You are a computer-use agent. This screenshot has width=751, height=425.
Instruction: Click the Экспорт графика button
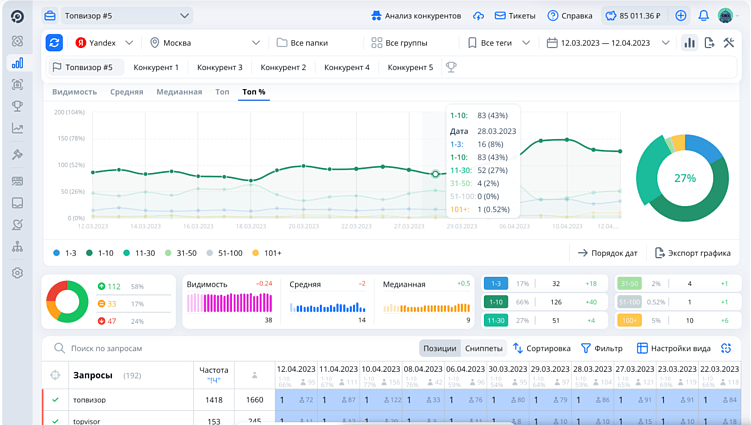click(695, 253)
